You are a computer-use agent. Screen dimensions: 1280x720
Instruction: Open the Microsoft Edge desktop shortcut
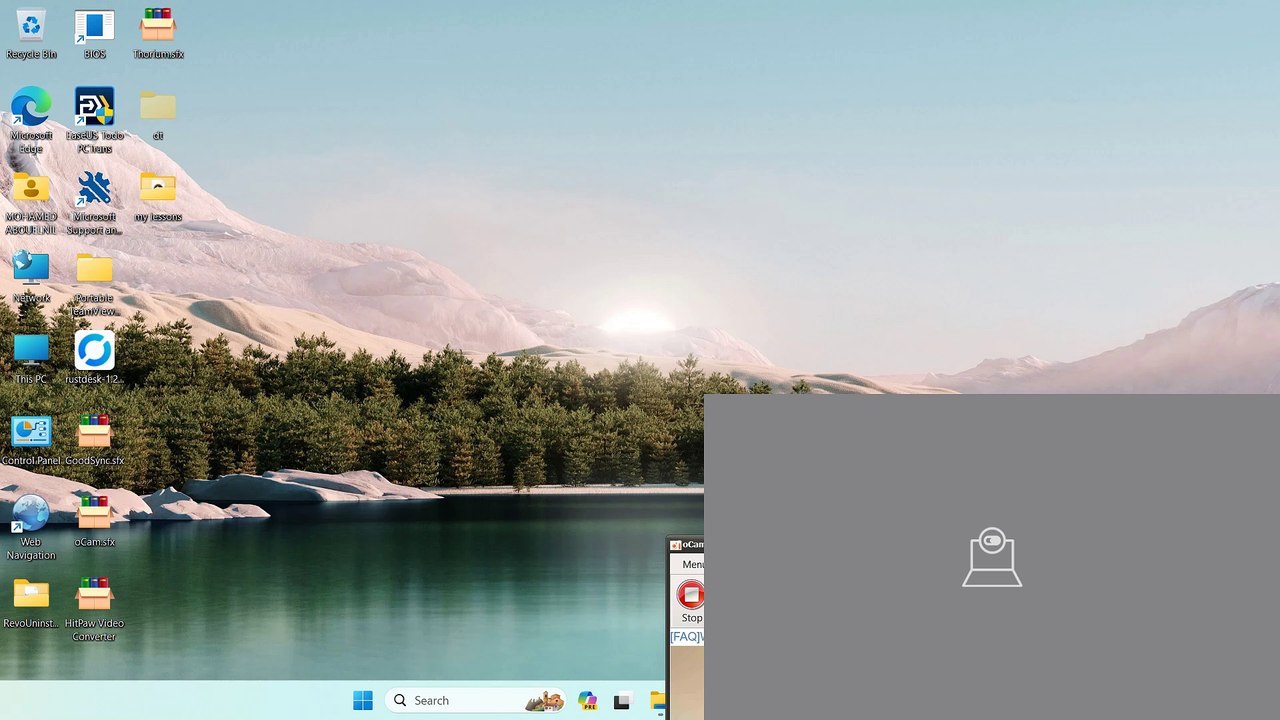coord(31,120)
